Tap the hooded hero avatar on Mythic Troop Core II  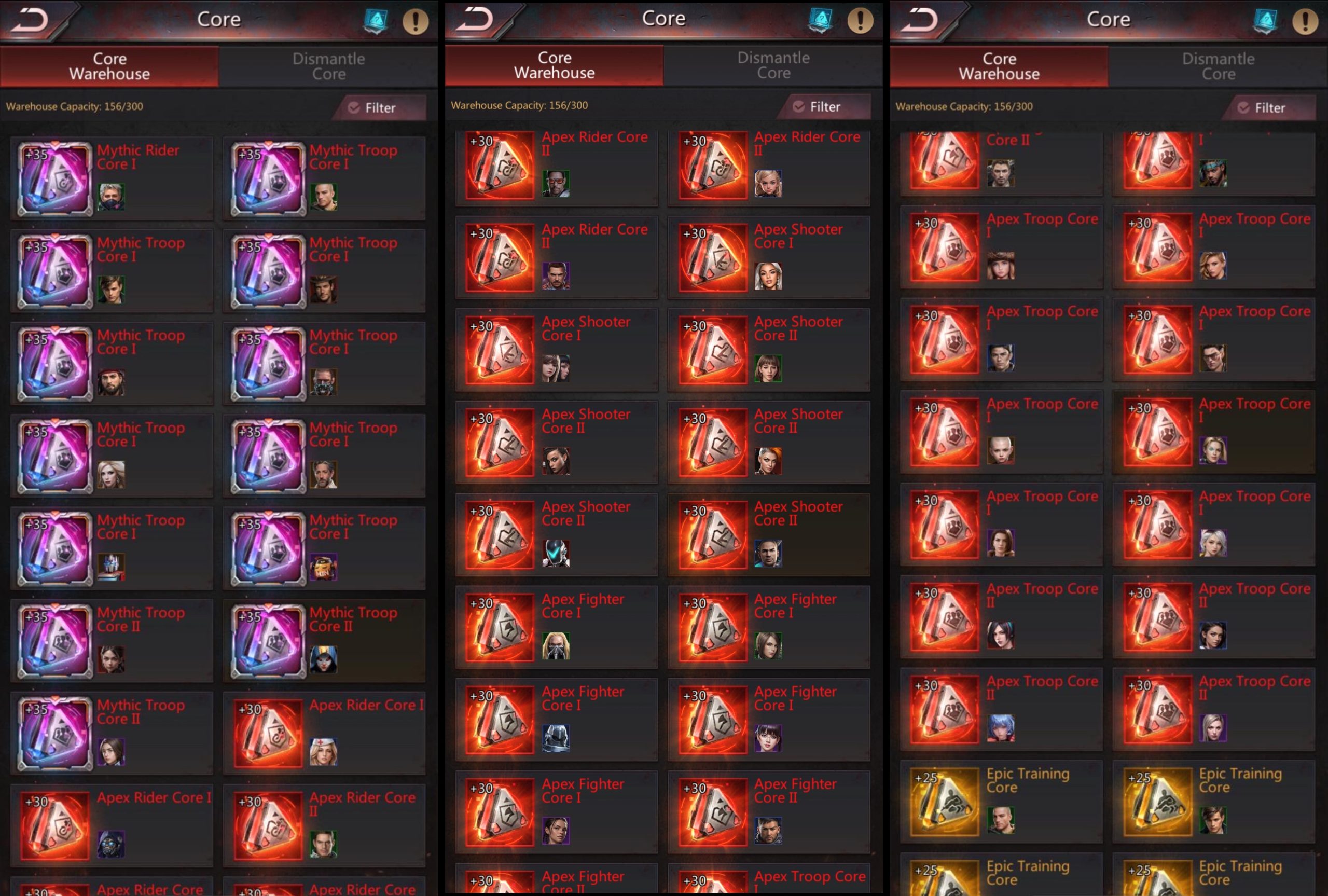(323, 659)
